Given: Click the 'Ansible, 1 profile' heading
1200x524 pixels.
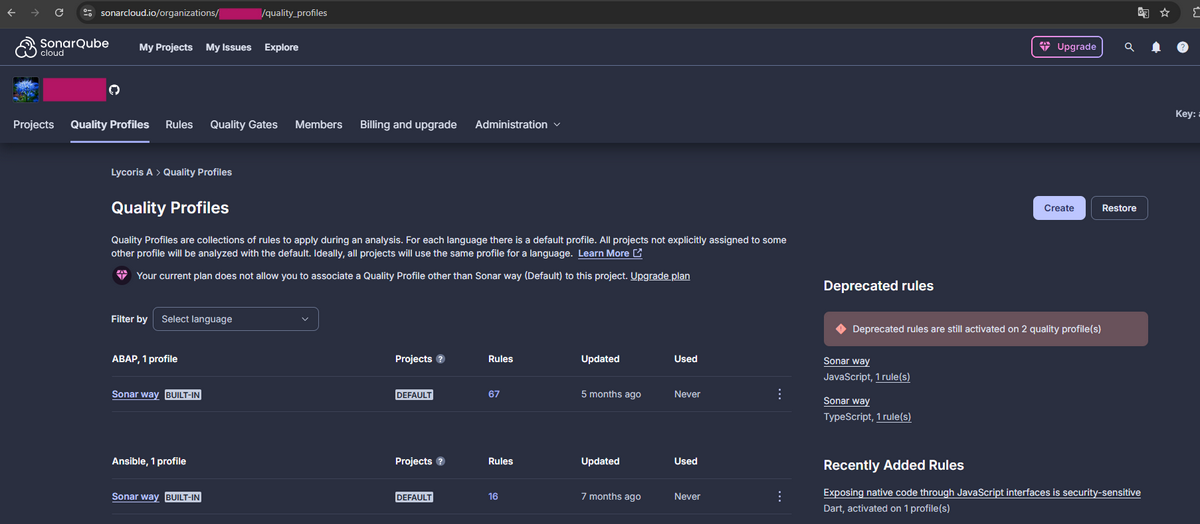Looking at the screenshot, I should 149,461.
